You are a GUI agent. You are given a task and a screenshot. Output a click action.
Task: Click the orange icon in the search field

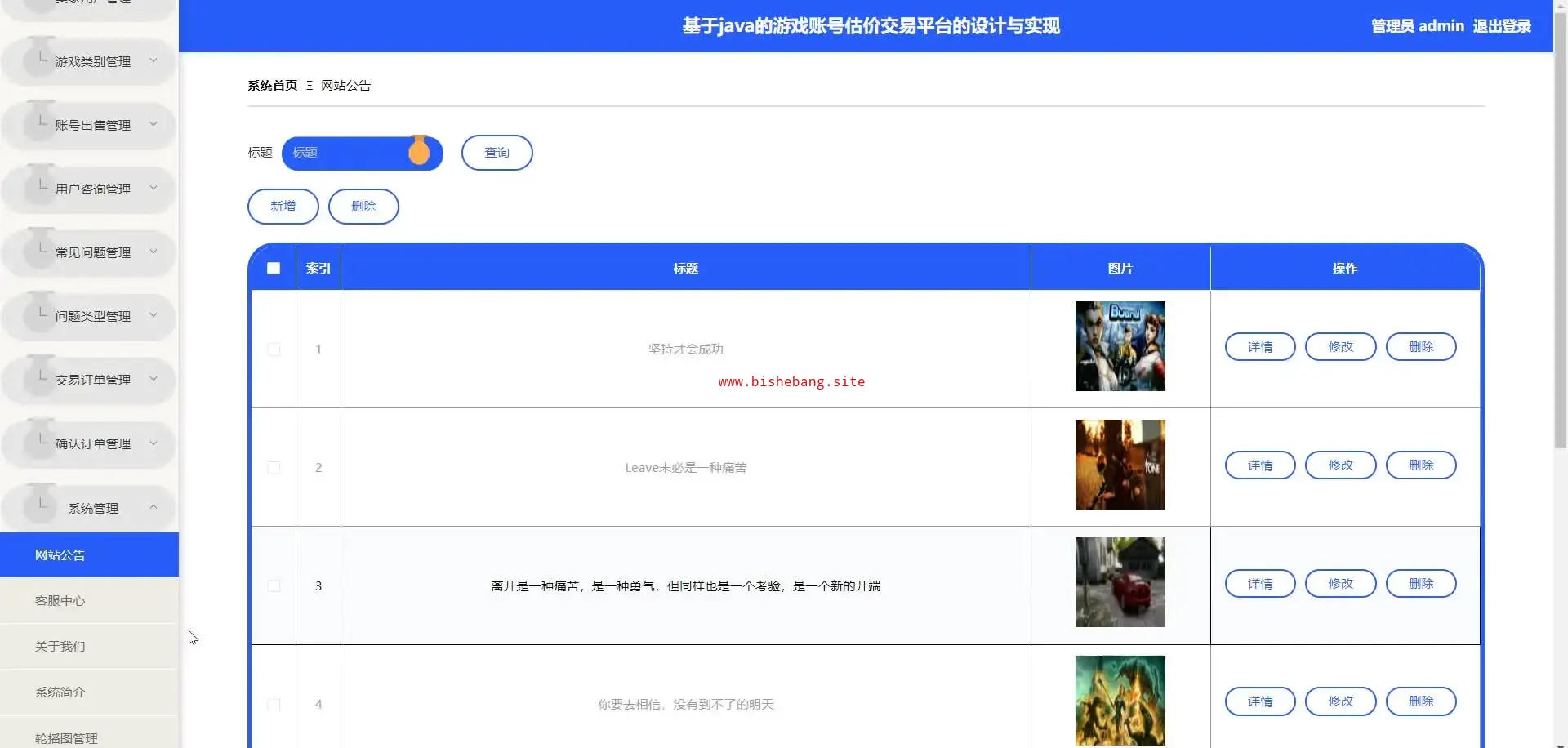[419, 151]
